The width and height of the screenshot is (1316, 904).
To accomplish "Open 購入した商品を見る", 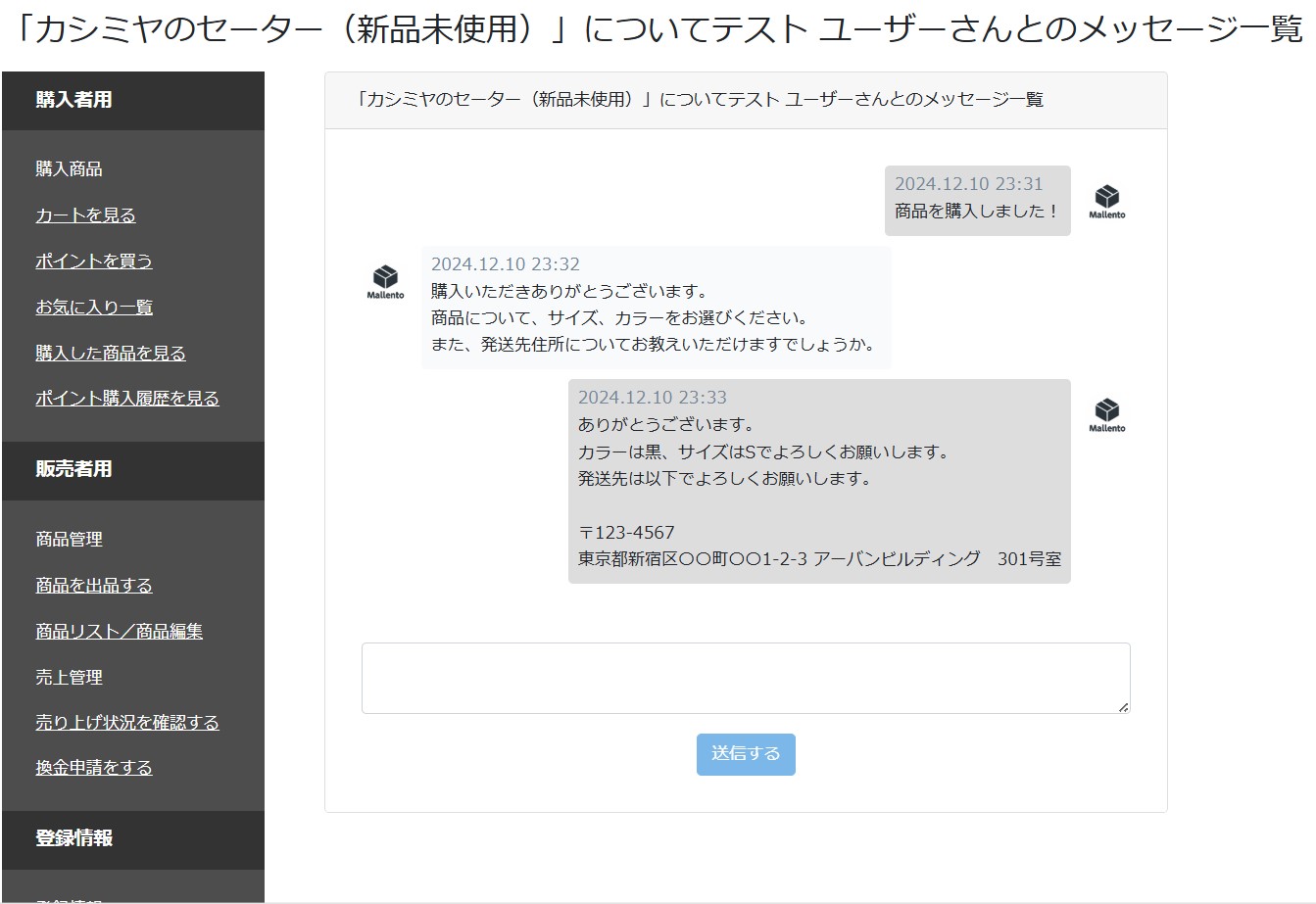I will point(111,354).
